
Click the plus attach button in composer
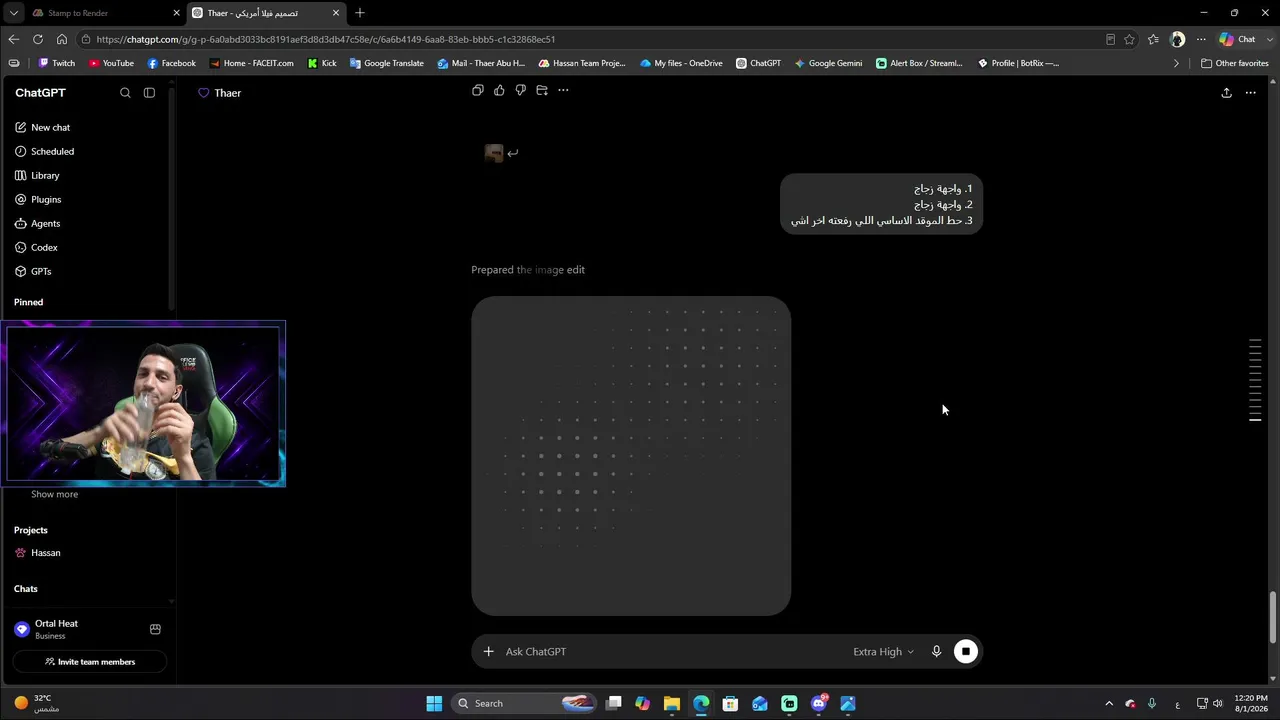pyautogui.click(x=488, y=652)
